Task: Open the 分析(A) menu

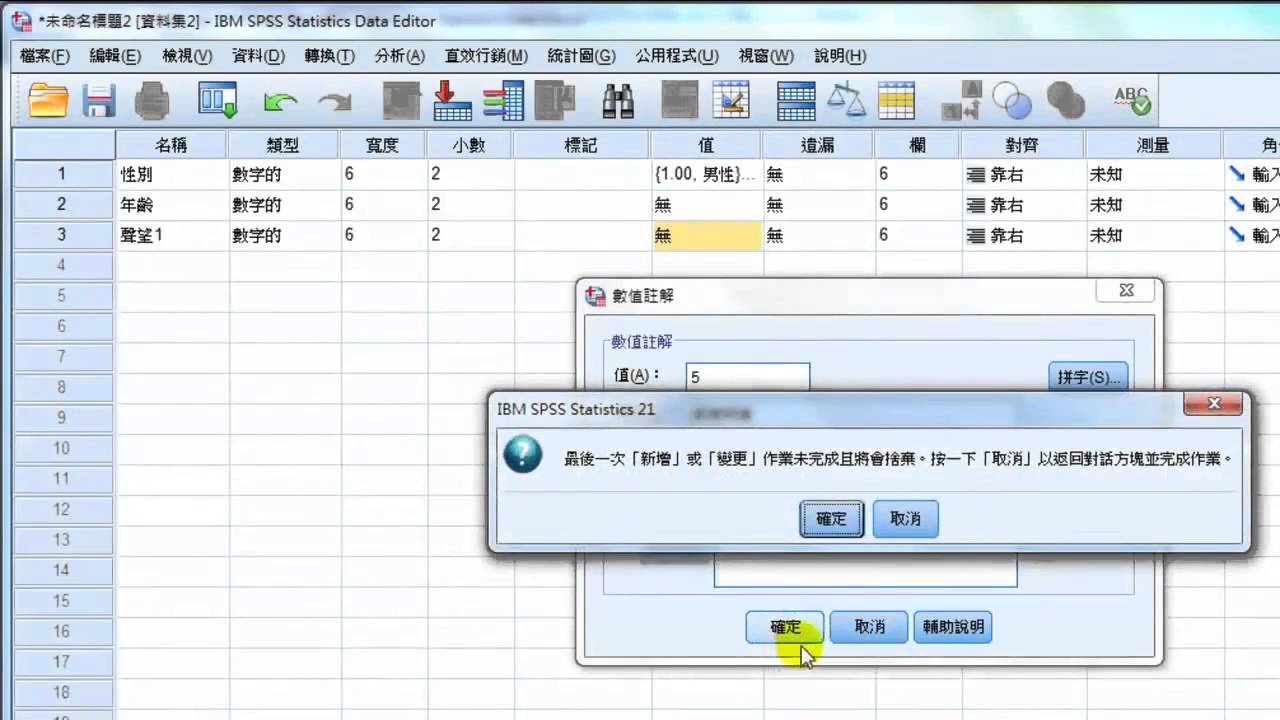Action: click(400, 56)
